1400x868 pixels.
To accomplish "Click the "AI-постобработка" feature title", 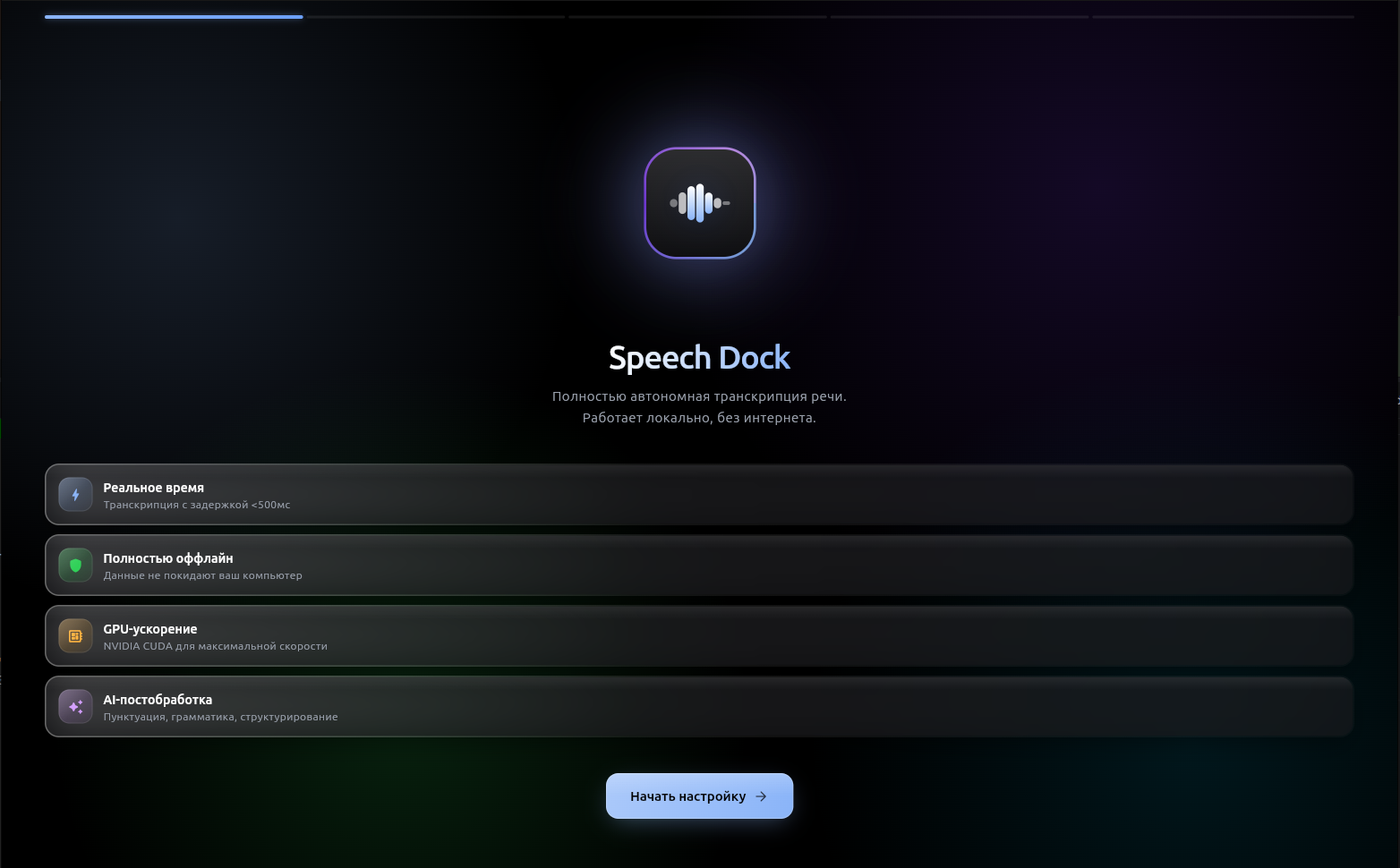I will 158,700.
